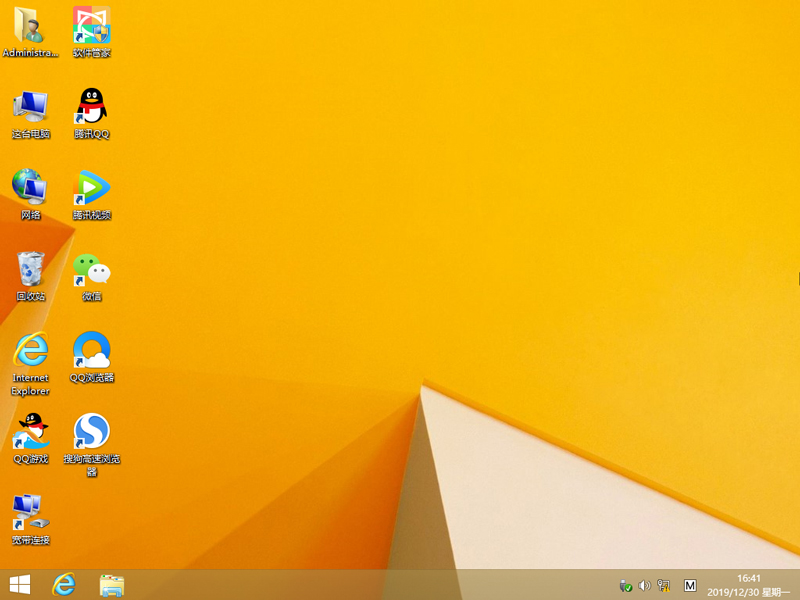800x600 pixels.
Task: Launch Internet Explorer from the taskbar
Action: [x=65, y=585]
